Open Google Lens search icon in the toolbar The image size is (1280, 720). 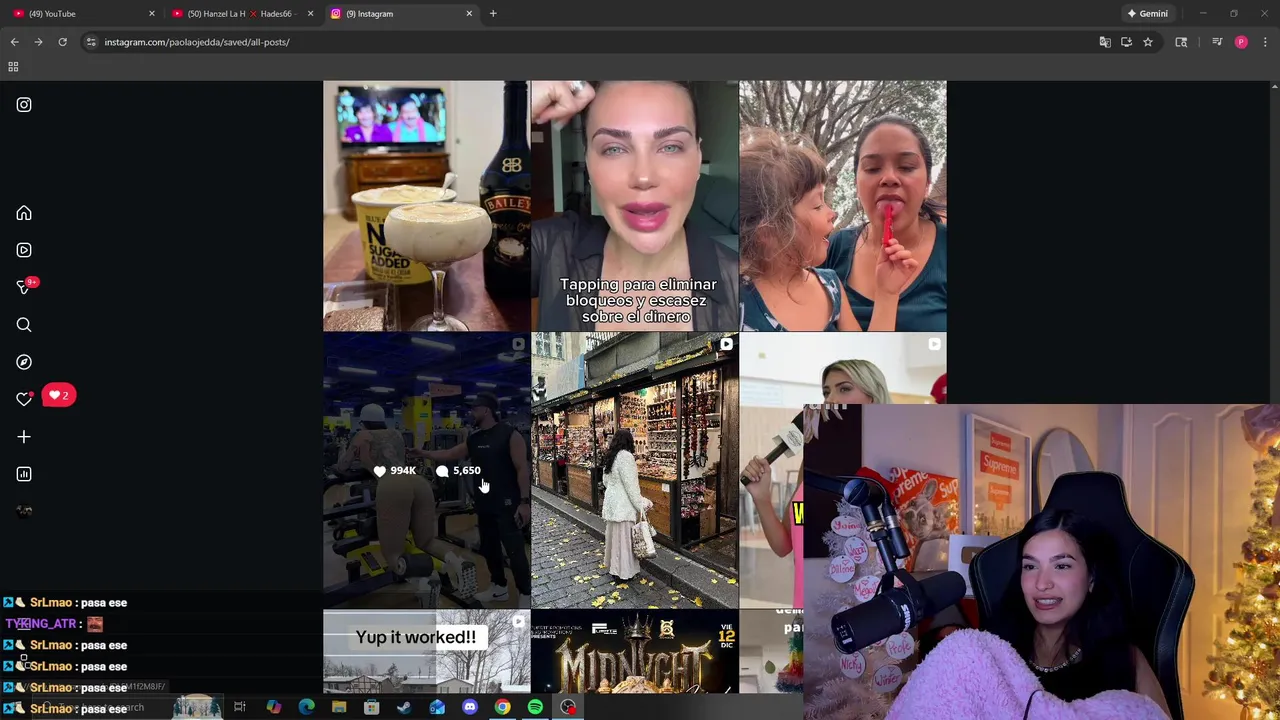pyautogui.click(x=1181, y=42)
